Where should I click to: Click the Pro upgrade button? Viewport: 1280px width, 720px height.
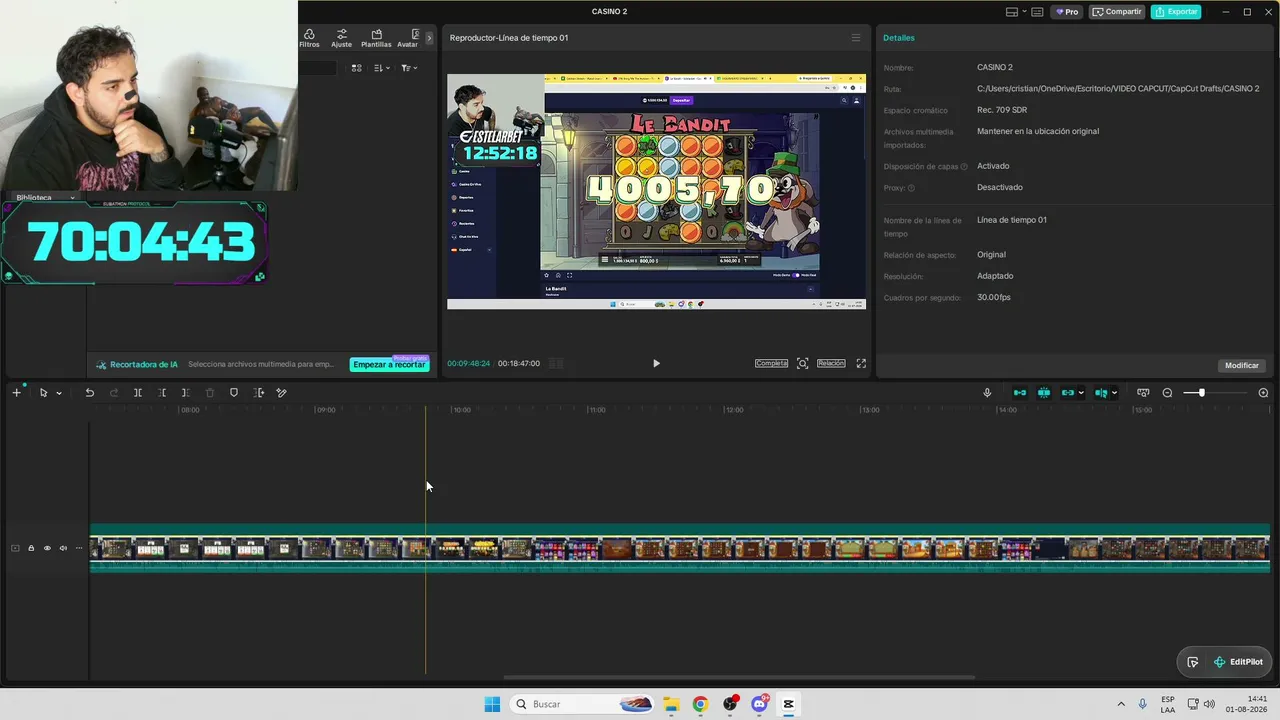point(1066,12)
